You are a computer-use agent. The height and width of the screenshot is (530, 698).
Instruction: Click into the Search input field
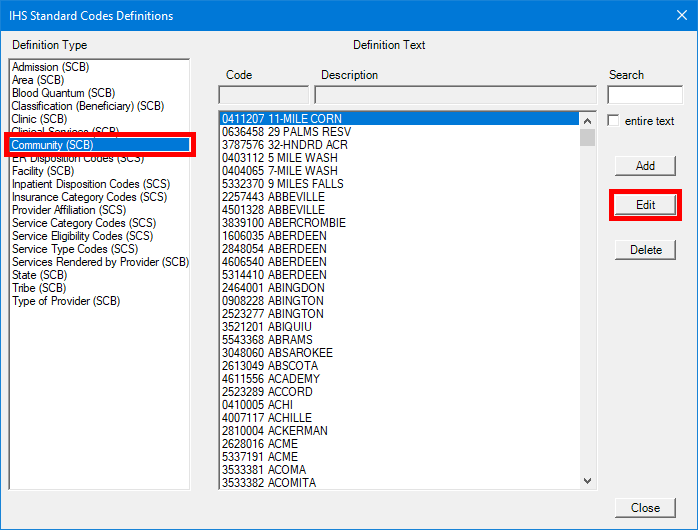(644, 95)
